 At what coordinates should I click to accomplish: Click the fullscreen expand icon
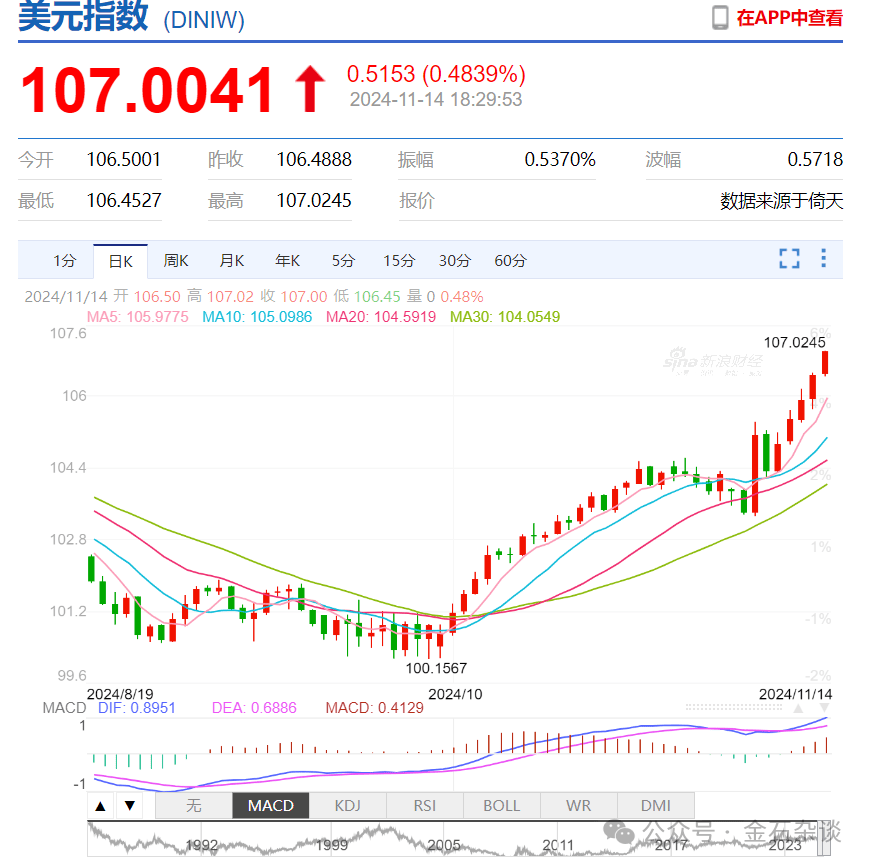(x=789, y=258)
